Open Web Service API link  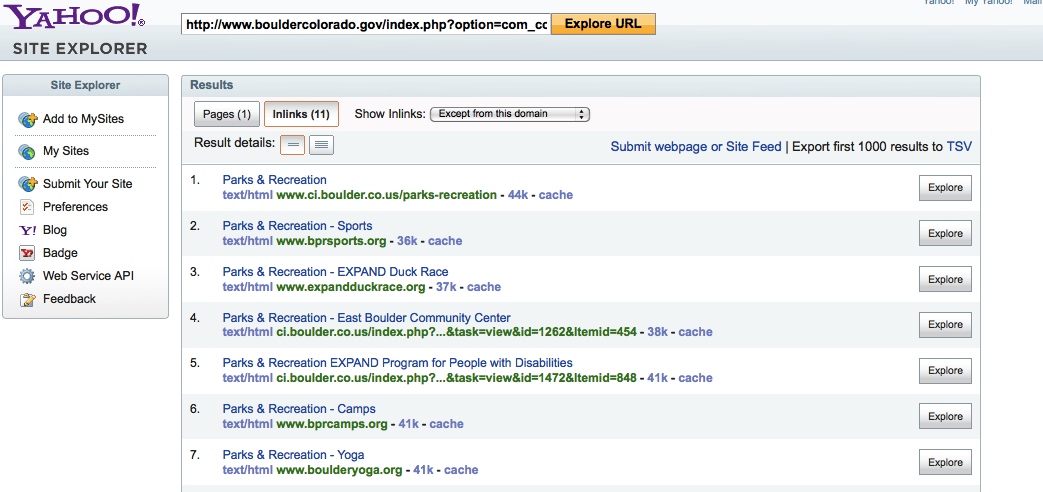(x=86, y=276)
